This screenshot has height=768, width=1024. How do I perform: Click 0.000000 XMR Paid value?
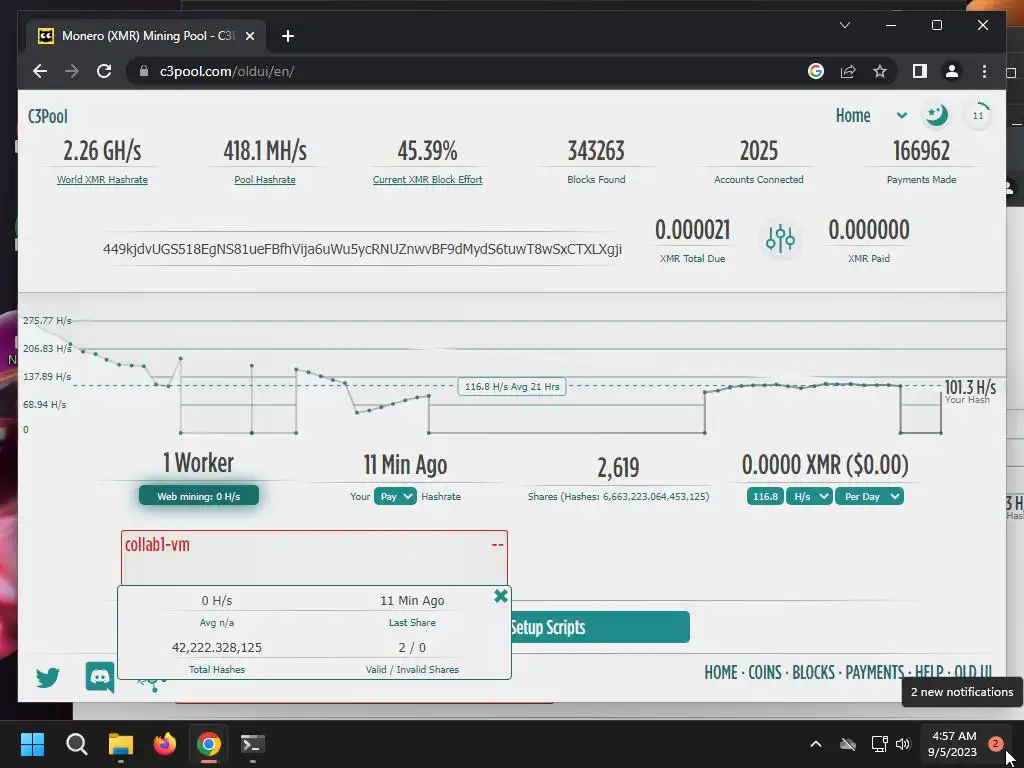click(869, 230)
